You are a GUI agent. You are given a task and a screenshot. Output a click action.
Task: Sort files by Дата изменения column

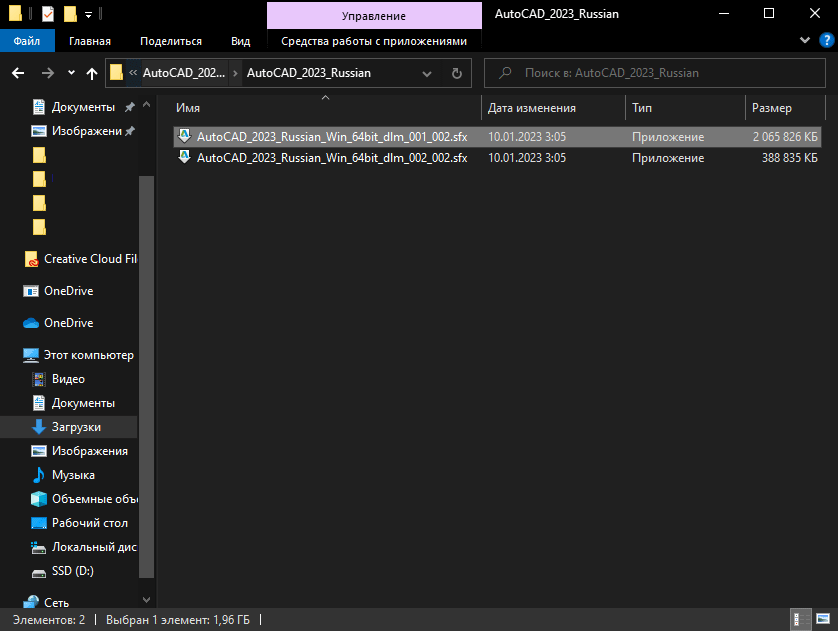pos(554,108)
